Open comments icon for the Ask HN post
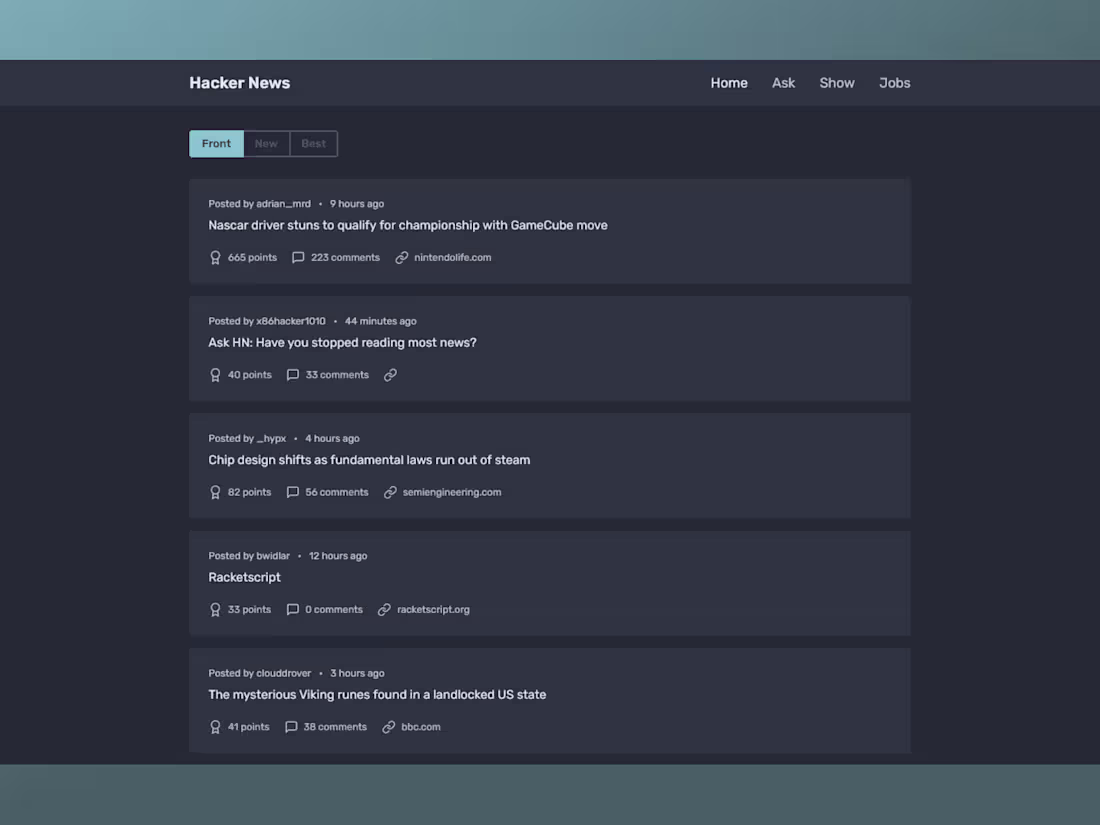Viewport: 1100px width, 825px height. point(292,374)
